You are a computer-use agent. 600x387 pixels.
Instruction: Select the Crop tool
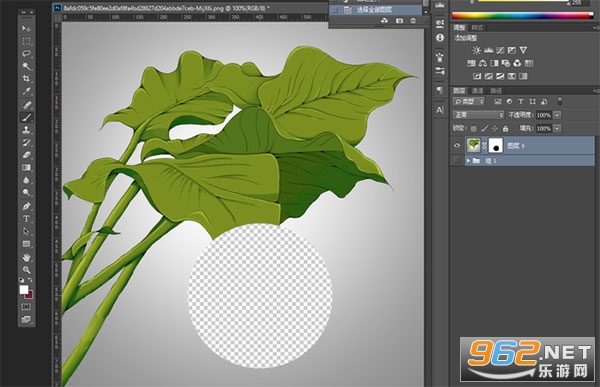[x=26, y=79]
